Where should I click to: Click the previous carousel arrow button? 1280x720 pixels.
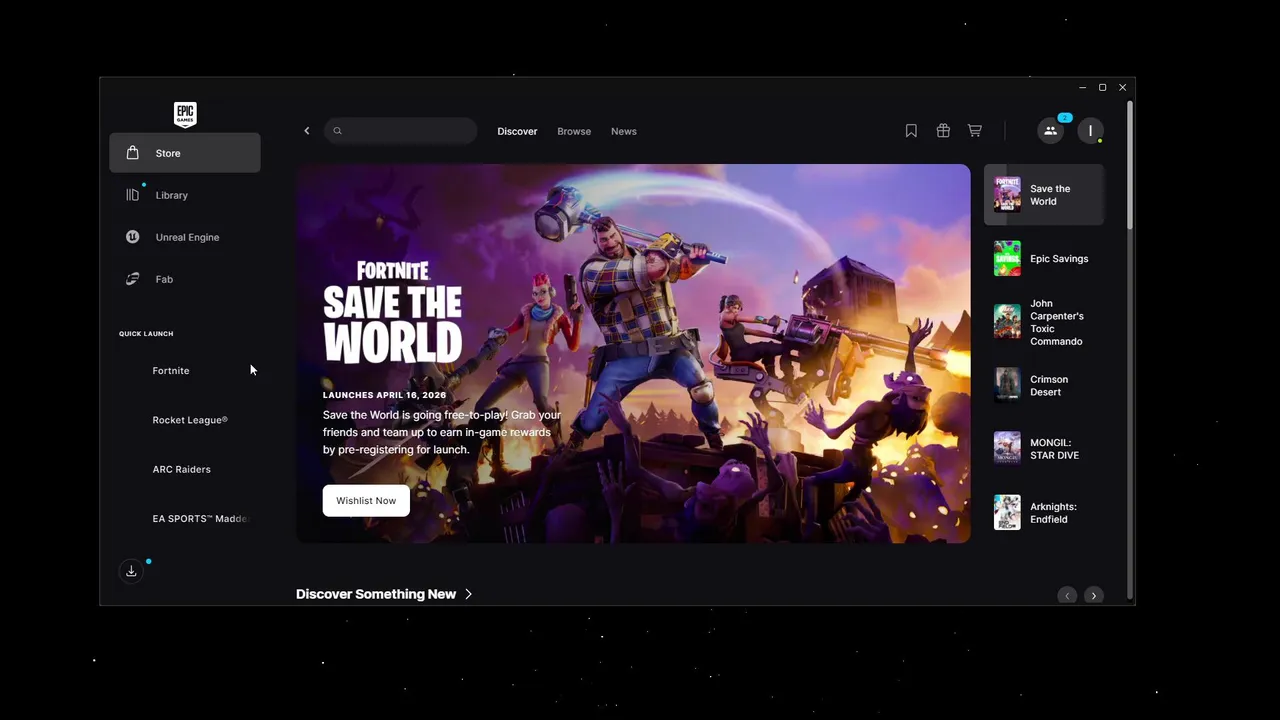(x=1067, y=595)
